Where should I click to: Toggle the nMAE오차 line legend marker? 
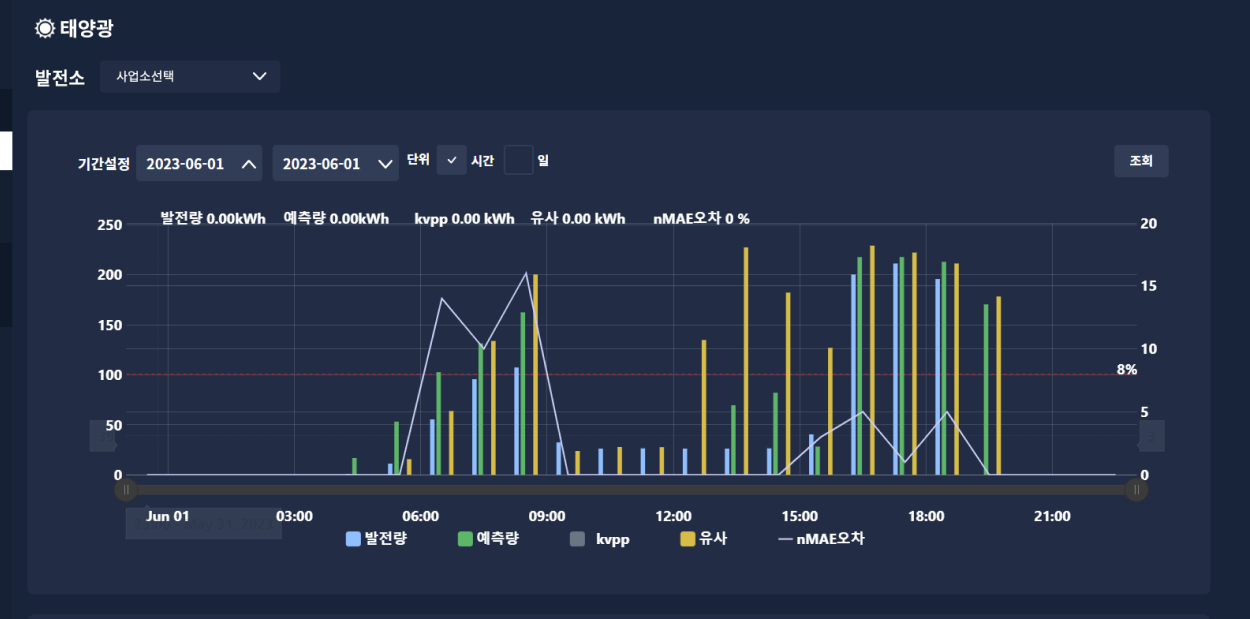tap(785, 539)
